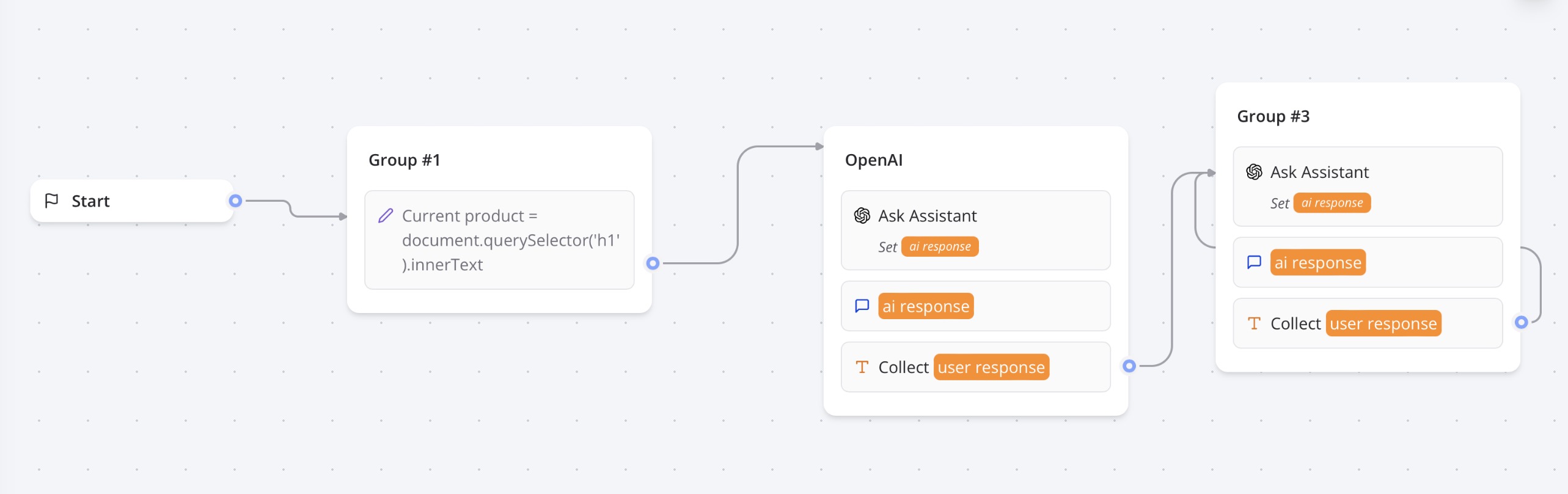Click text input T icon in OpenAI group
This screenshot has width=1568, height=494.
tap(862, 367)
